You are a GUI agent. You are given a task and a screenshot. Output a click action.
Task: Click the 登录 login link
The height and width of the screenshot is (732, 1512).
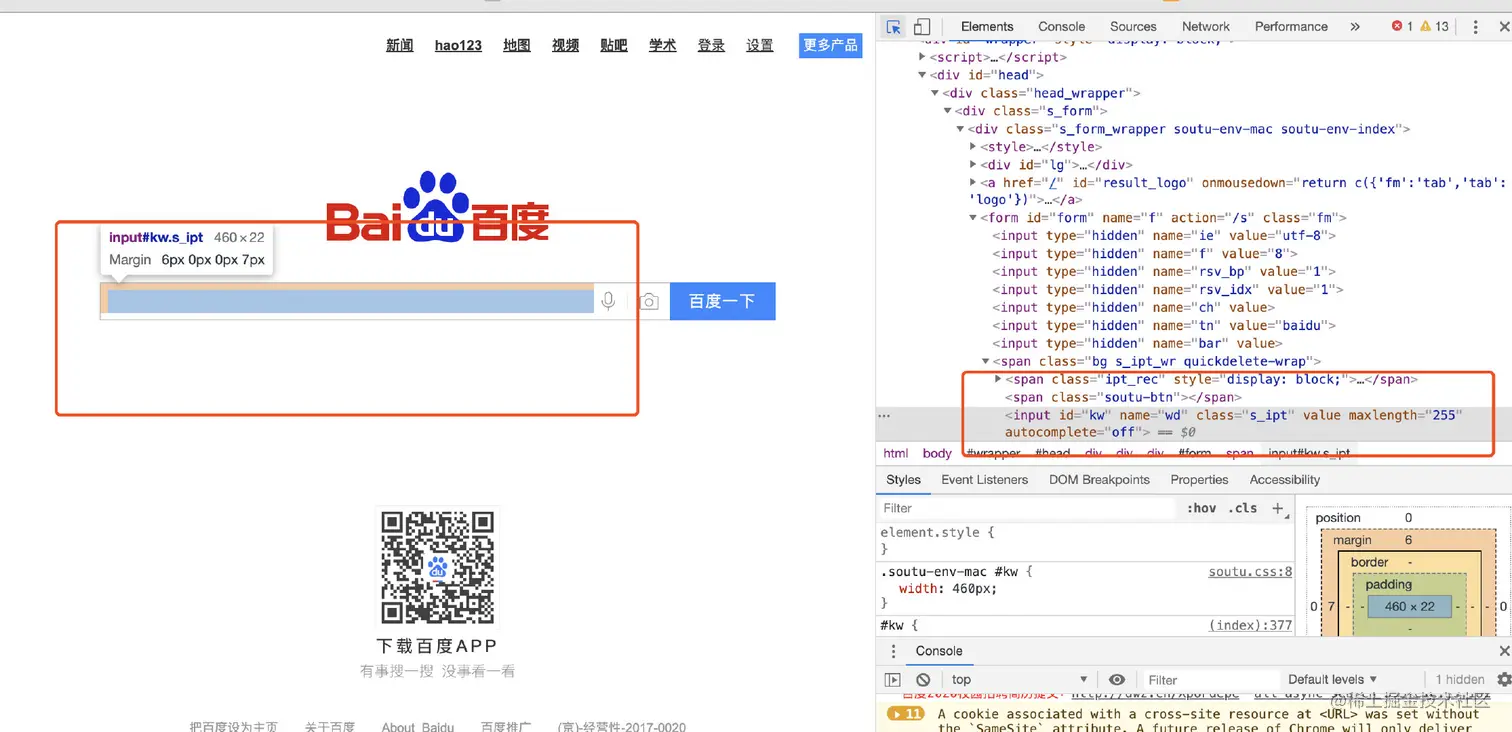(711, 45)
